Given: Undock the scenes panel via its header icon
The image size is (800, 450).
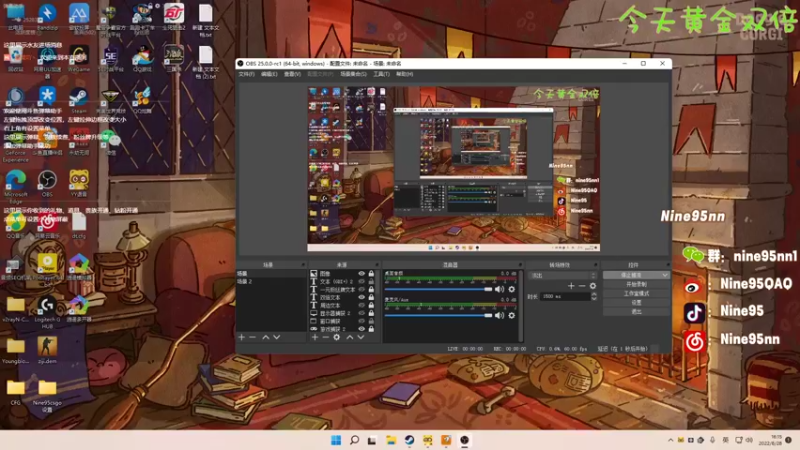Looking at the screenshot, I should (x=303, y=265).
